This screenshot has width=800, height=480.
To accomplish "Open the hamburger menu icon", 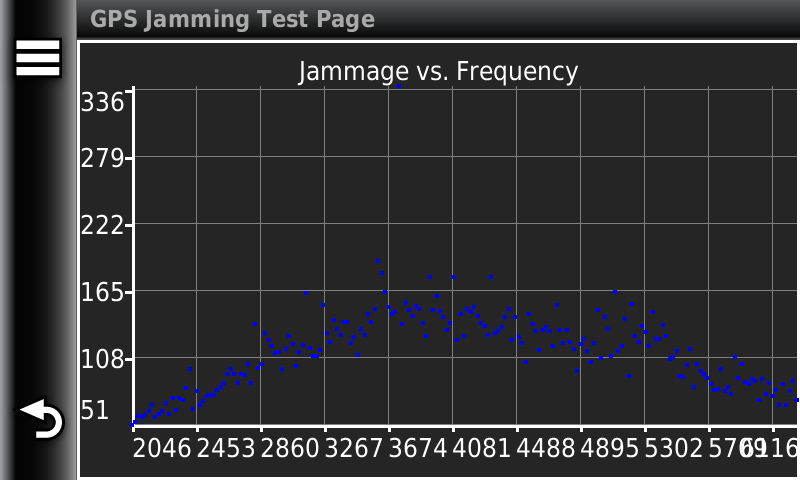I will 38,58.
